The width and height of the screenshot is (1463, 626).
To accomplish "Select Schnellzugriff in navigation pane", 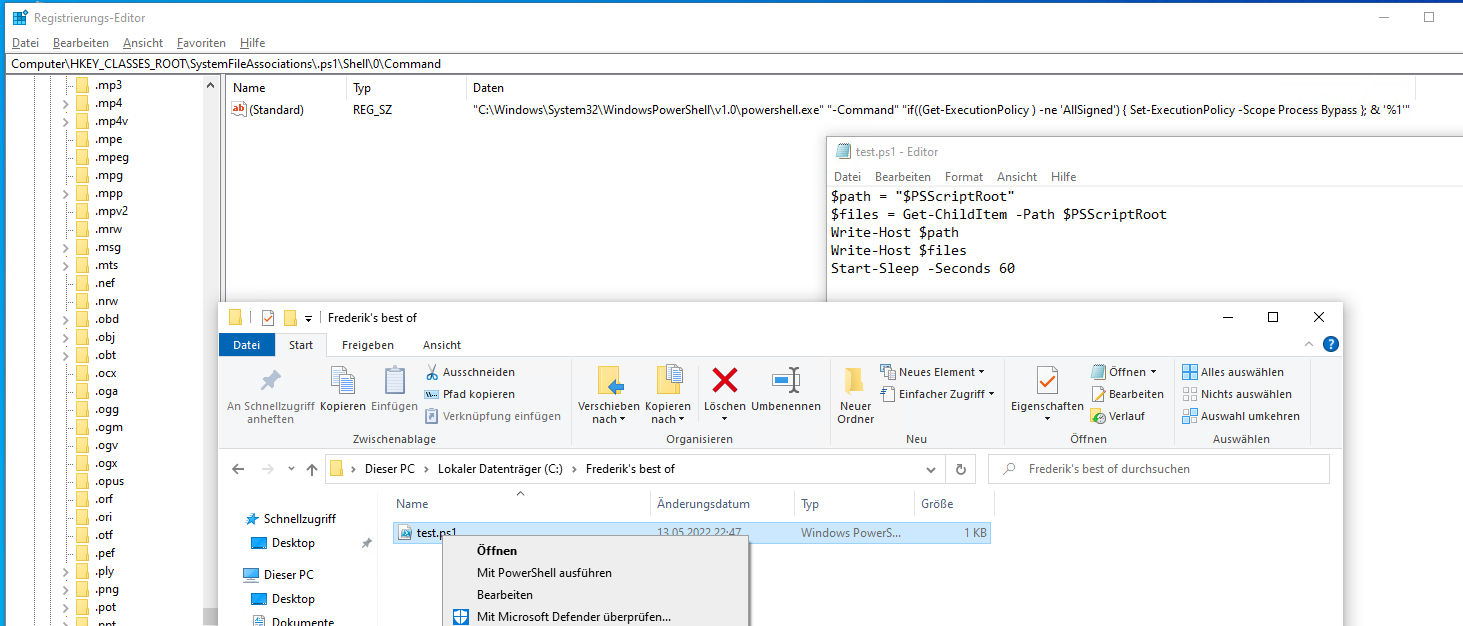I will (299, 519).
